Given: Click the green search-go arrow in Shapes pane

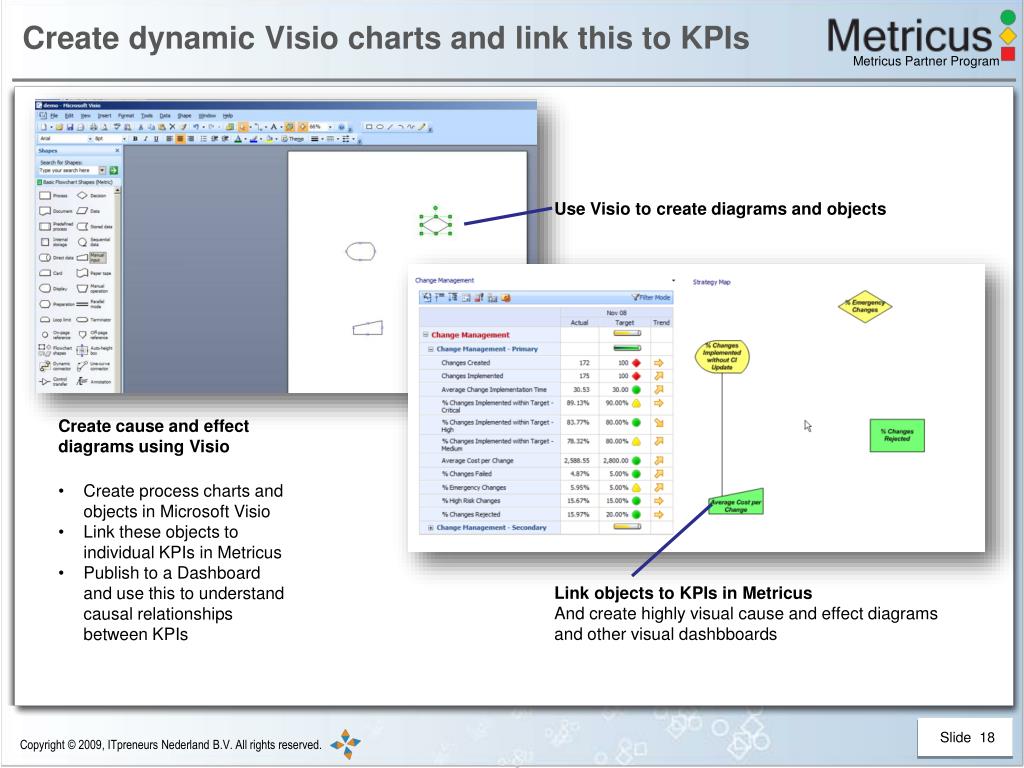Looking at the screenshot, I should [x=114, y=170].
